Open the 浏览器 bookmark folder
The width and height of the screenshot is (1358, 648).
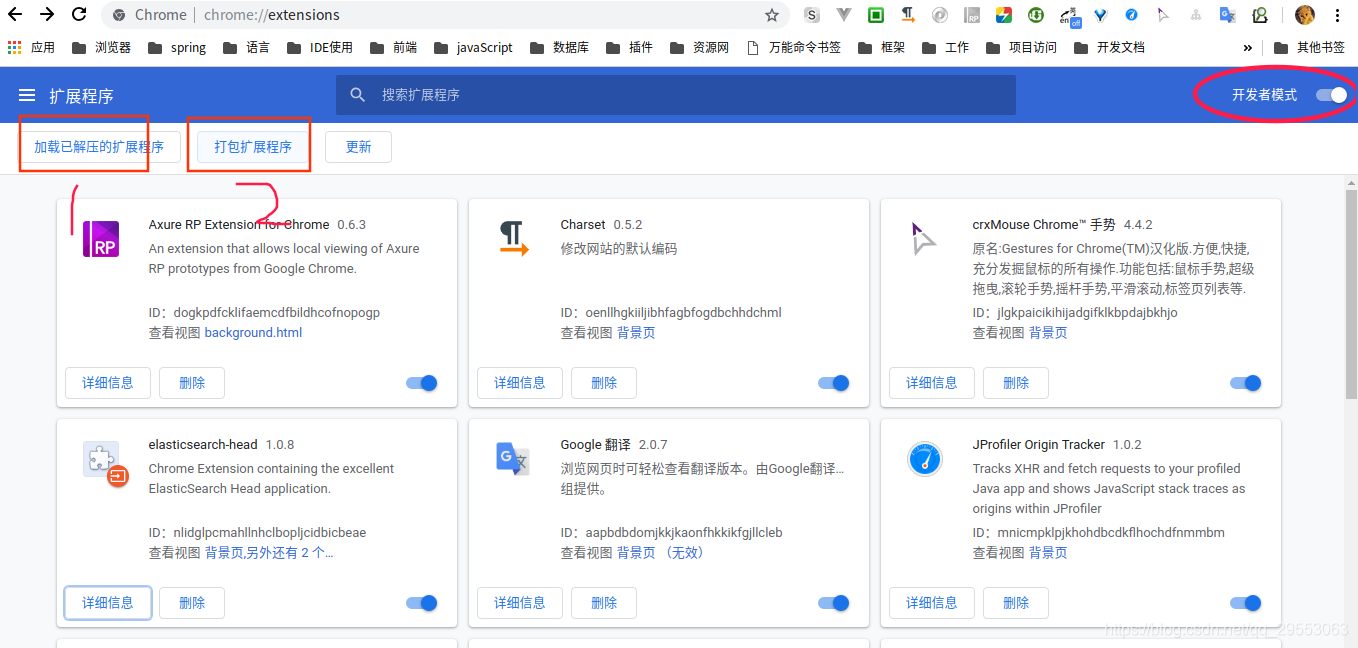101,47
